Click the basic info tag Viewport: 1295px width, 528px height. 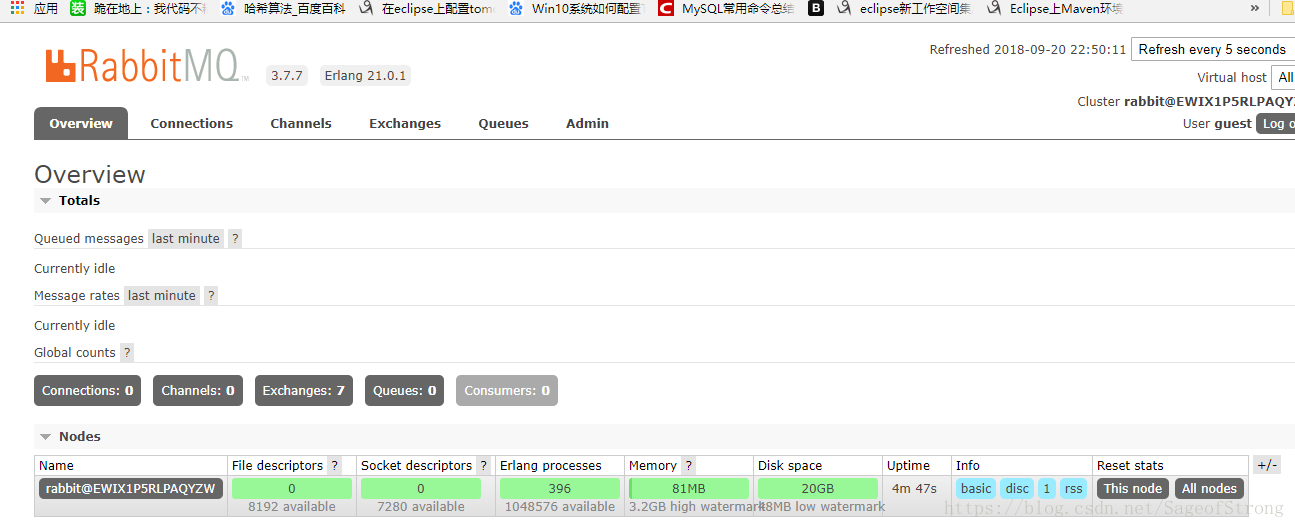coord(976,488)
